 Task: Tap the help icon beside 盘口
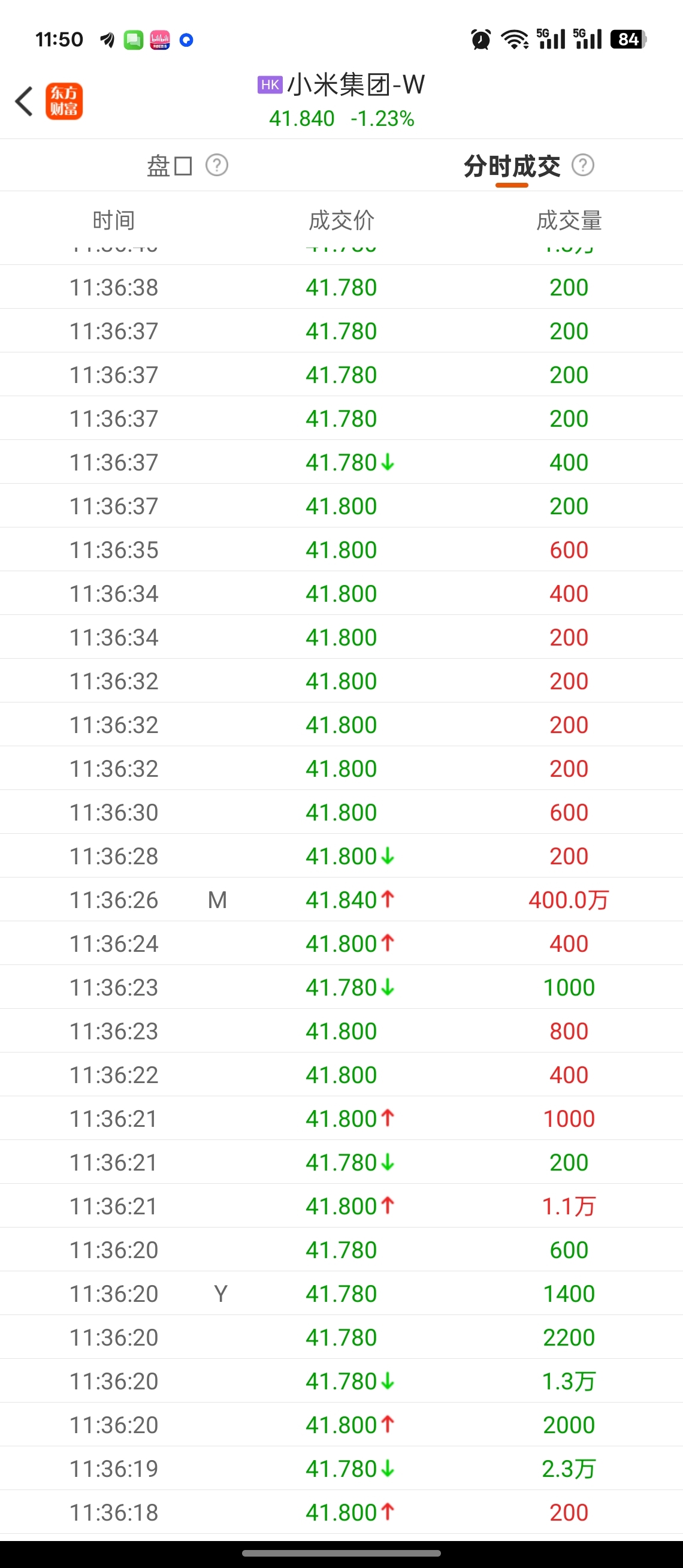click(216, 165)
